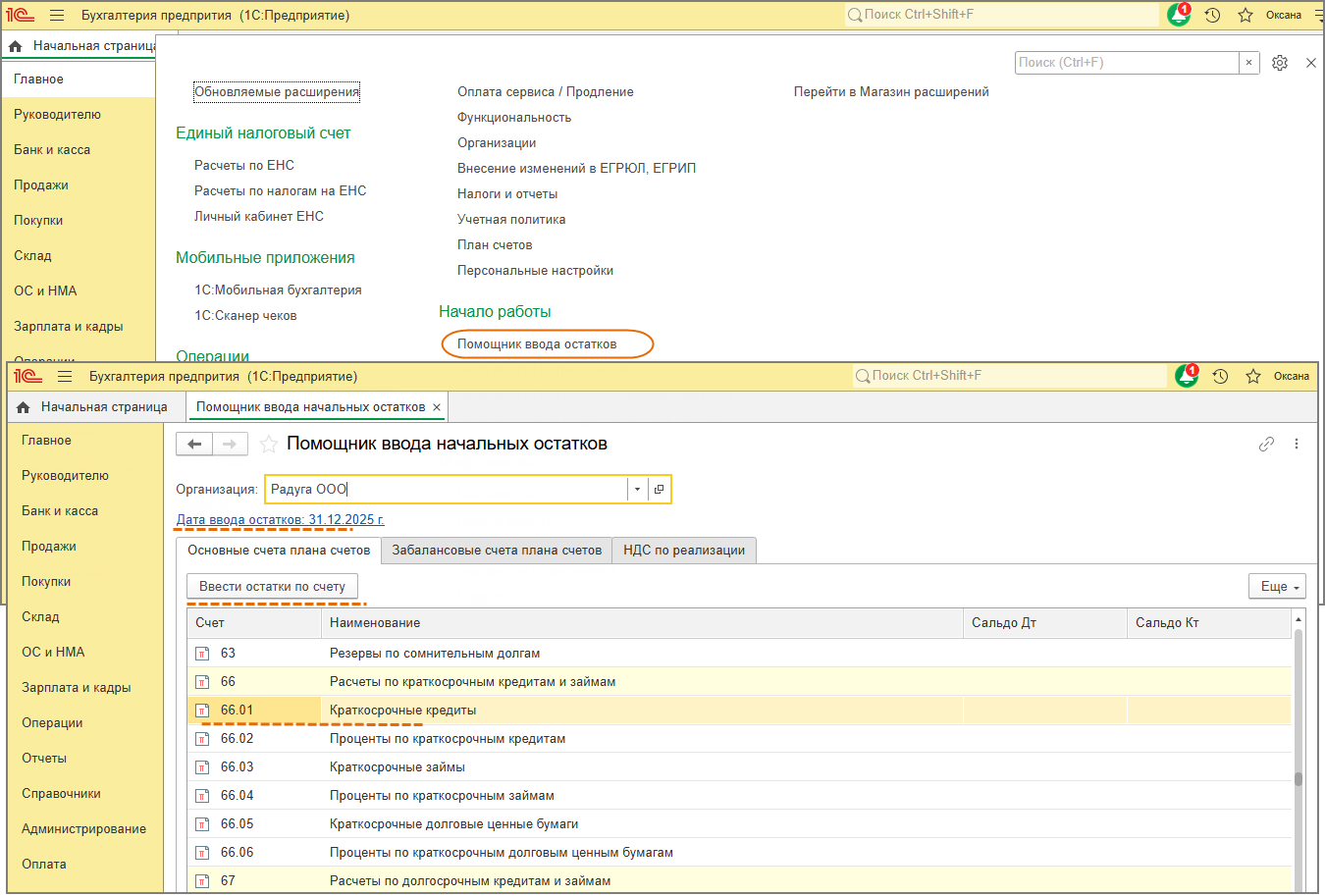This screenshot has width=1325, height=896.
Task: Expand the Организация dropdown list
Action: pyautogui.click(x=637, y=490)
